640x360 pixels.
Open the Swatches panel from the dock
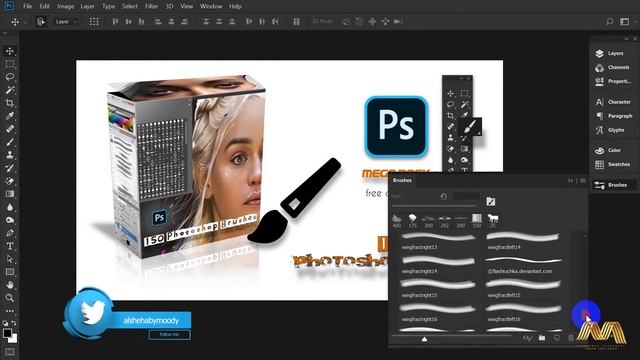click(612, 164)
